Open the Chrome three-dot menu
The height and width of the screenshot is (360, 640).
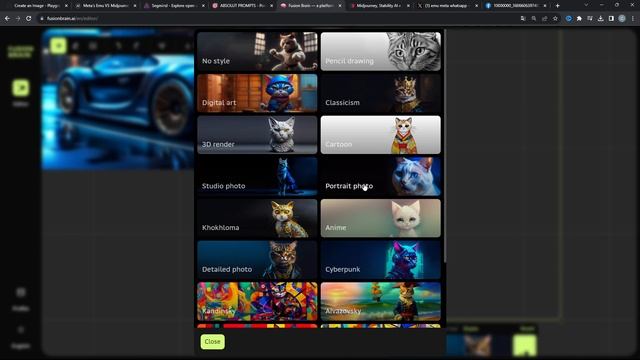pos(633,18)
